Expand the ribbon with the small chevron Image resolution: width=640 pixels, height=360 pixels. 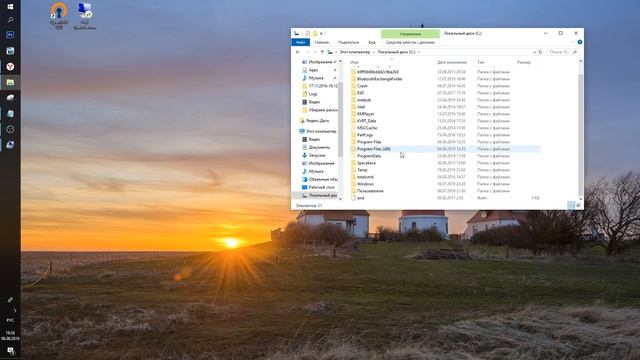pyautogui.click(x=572, y=42)
